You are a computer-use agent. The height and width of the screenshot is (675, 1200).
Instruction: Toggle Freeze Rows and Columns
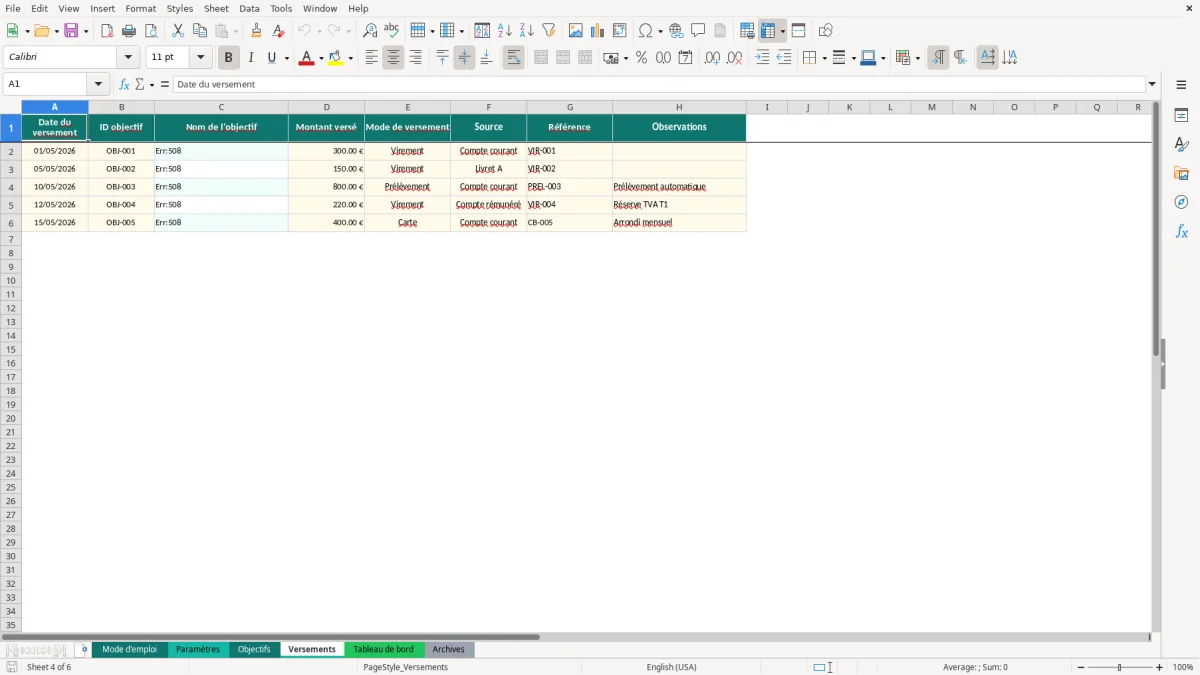[x=769, y=31]
